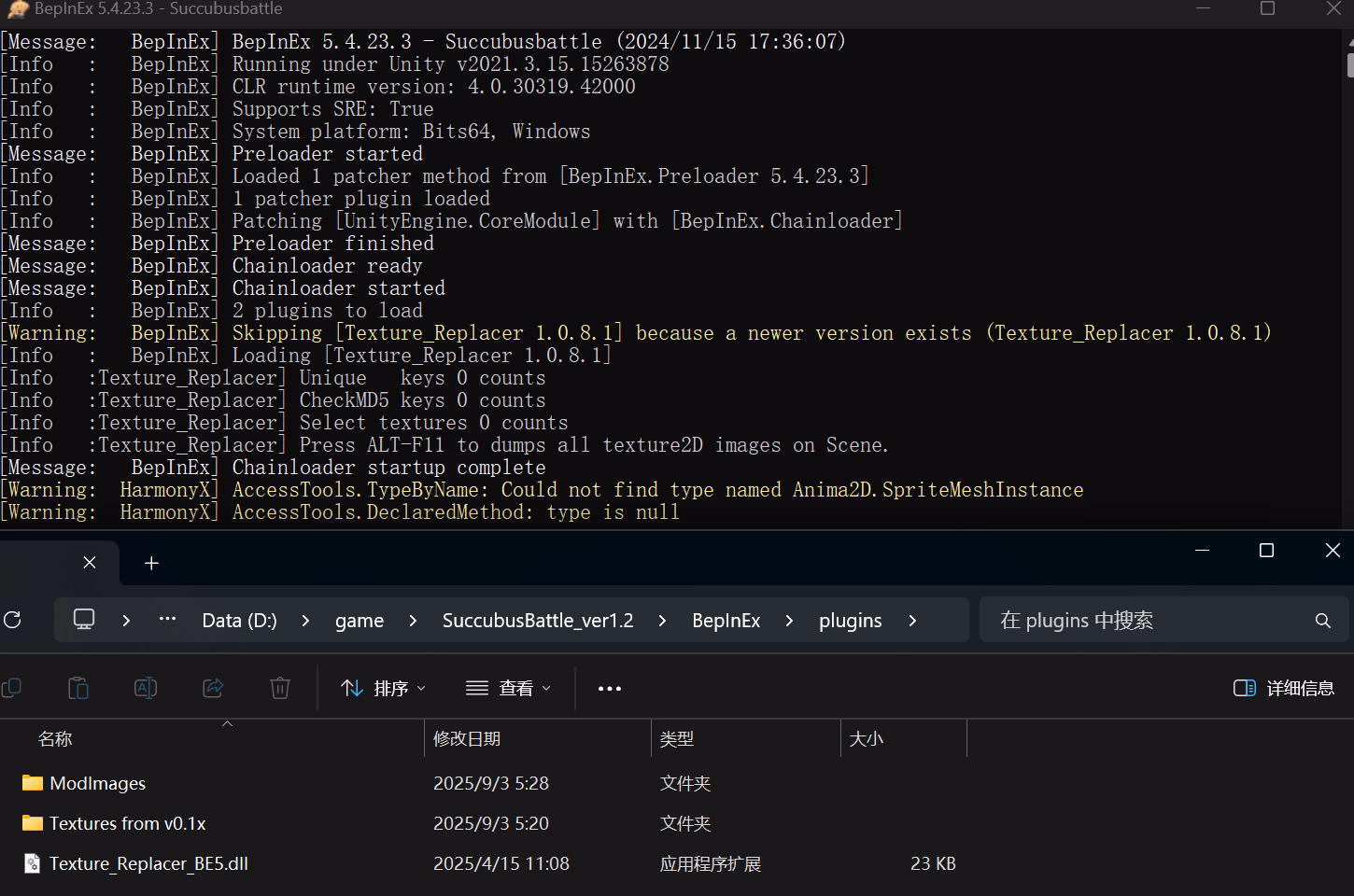
Task: Click the BepInEx console window title icon
Action: (x=18, y=9)
